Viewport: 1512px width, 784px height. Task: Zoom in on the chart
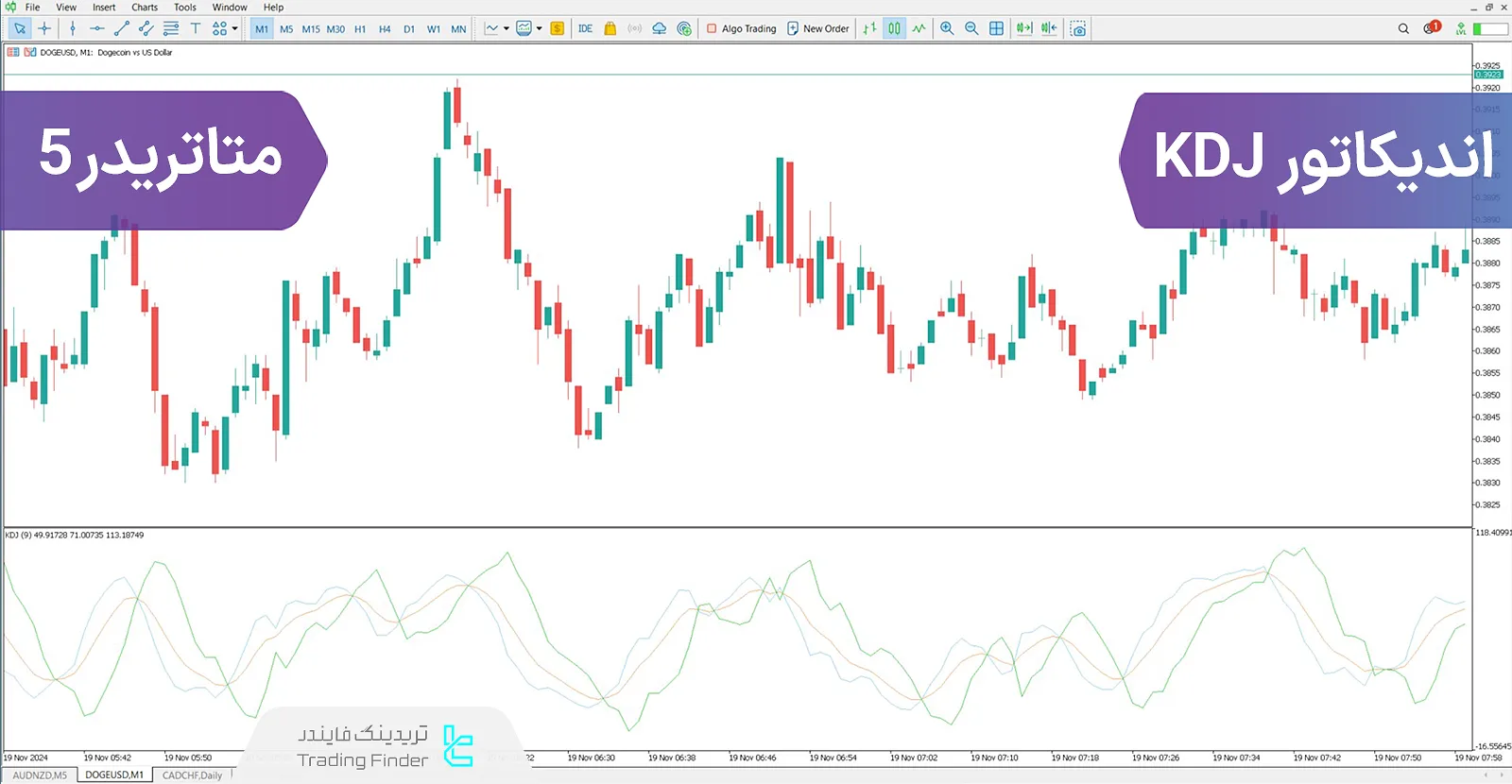(x=947, y=28)
